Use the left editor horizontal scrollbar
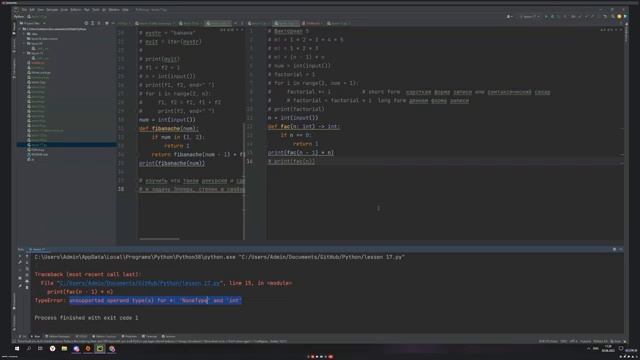The width and height of the screenshot is (640, 360). point(160,239)
